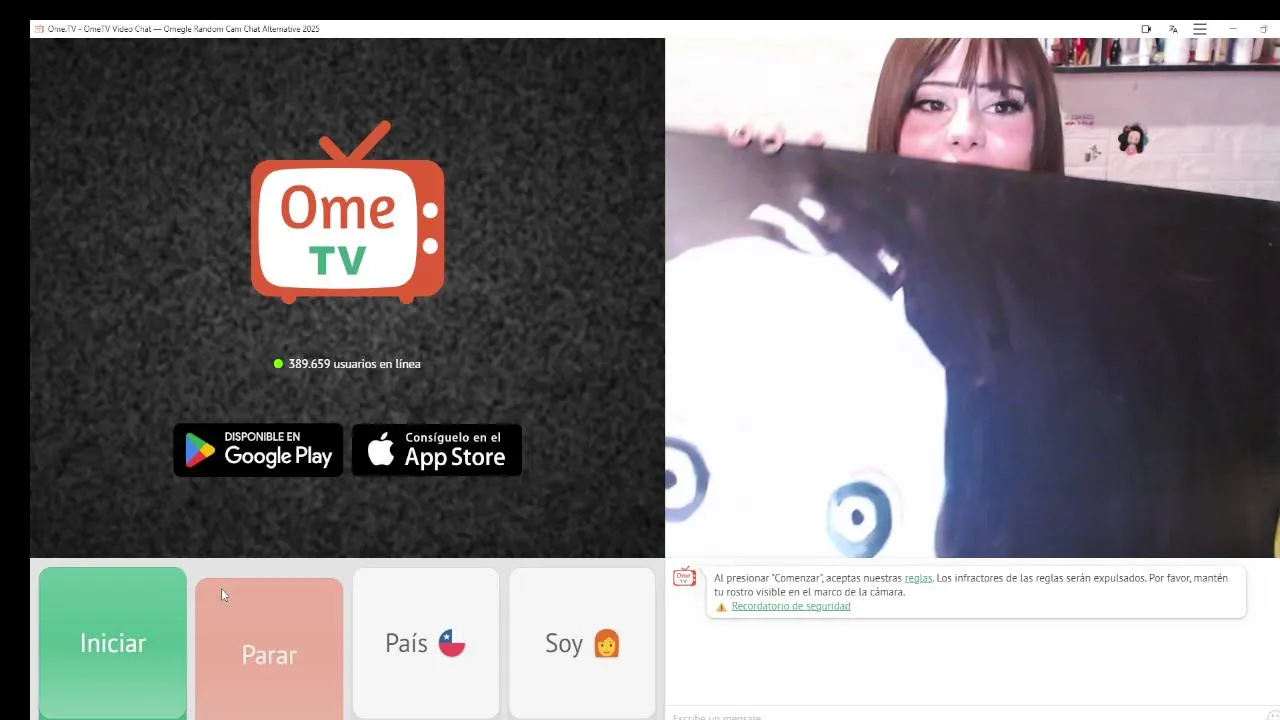Screen dimensions: 1280x720
Task: Open the Soy gender selector
Action: point(582,643)
